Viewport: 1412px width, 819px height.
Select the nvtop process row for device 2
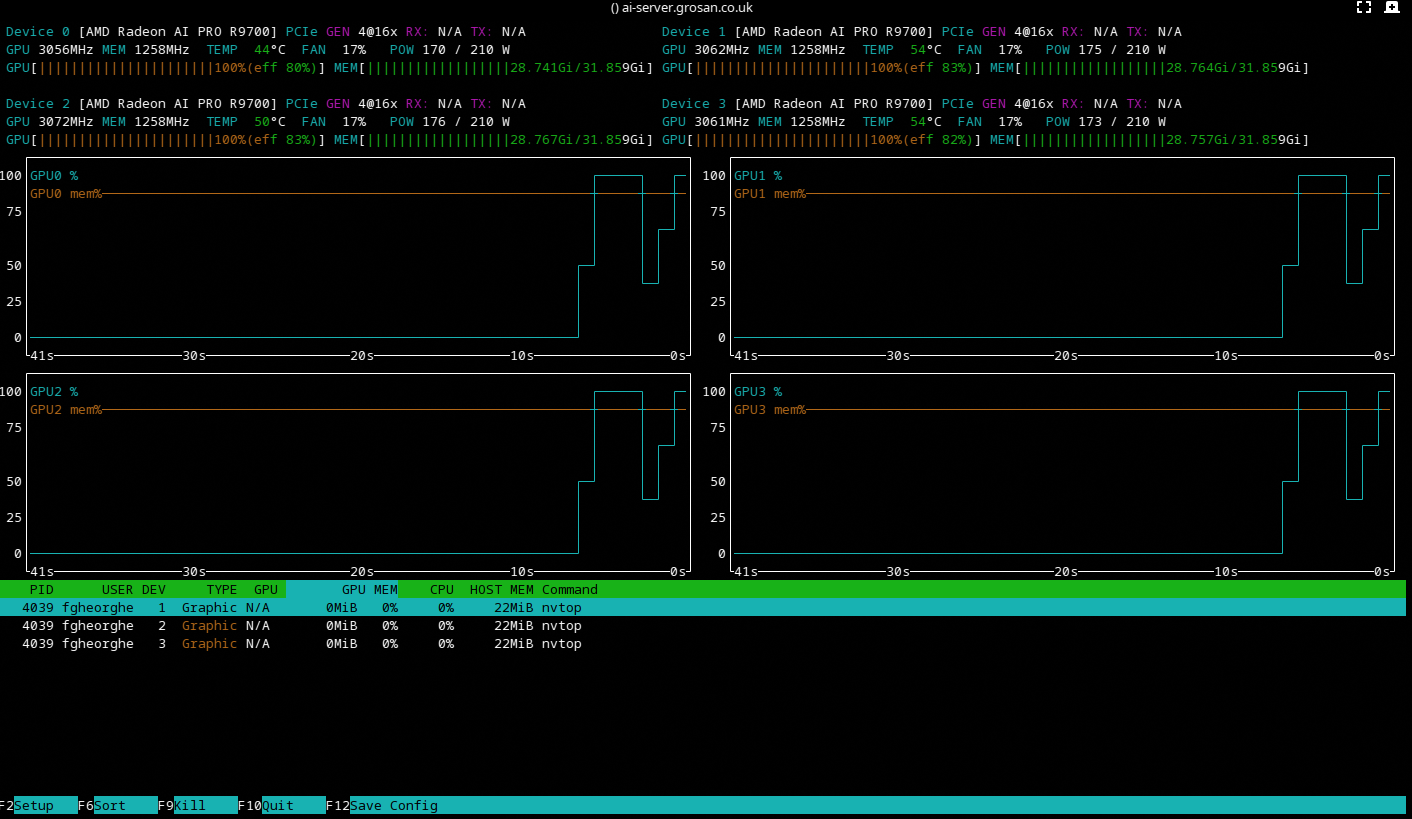click(x=703, y=626)
